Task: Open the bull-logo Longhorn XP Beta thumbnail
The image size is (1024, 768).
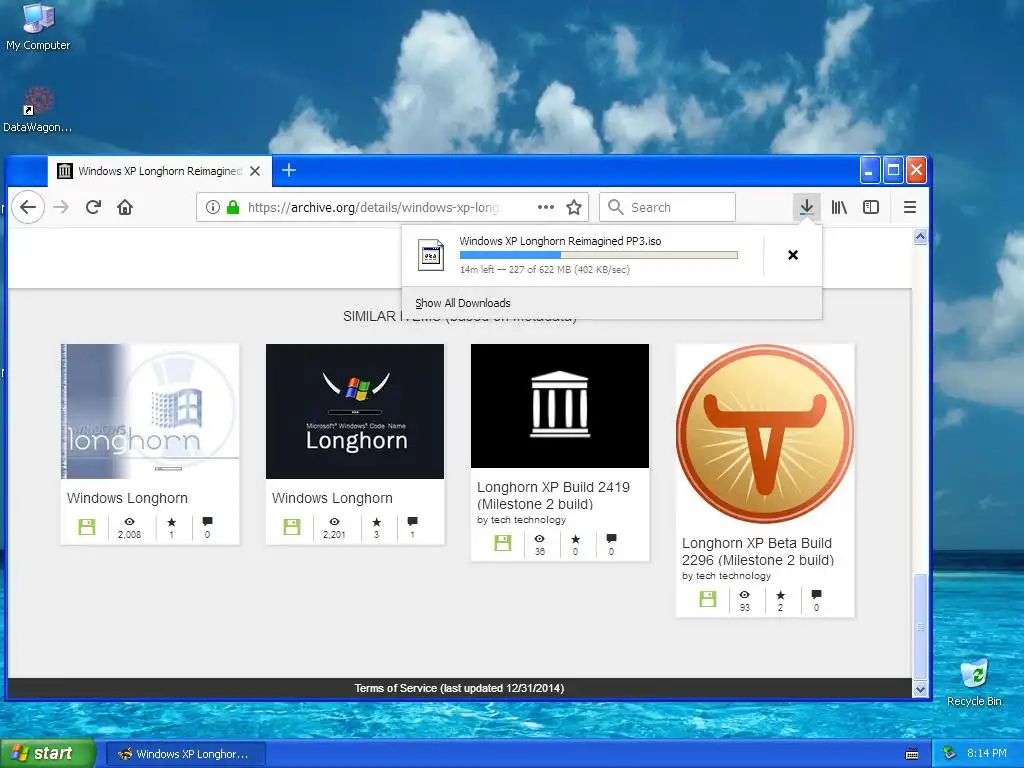Action: (x=765, y=434)
